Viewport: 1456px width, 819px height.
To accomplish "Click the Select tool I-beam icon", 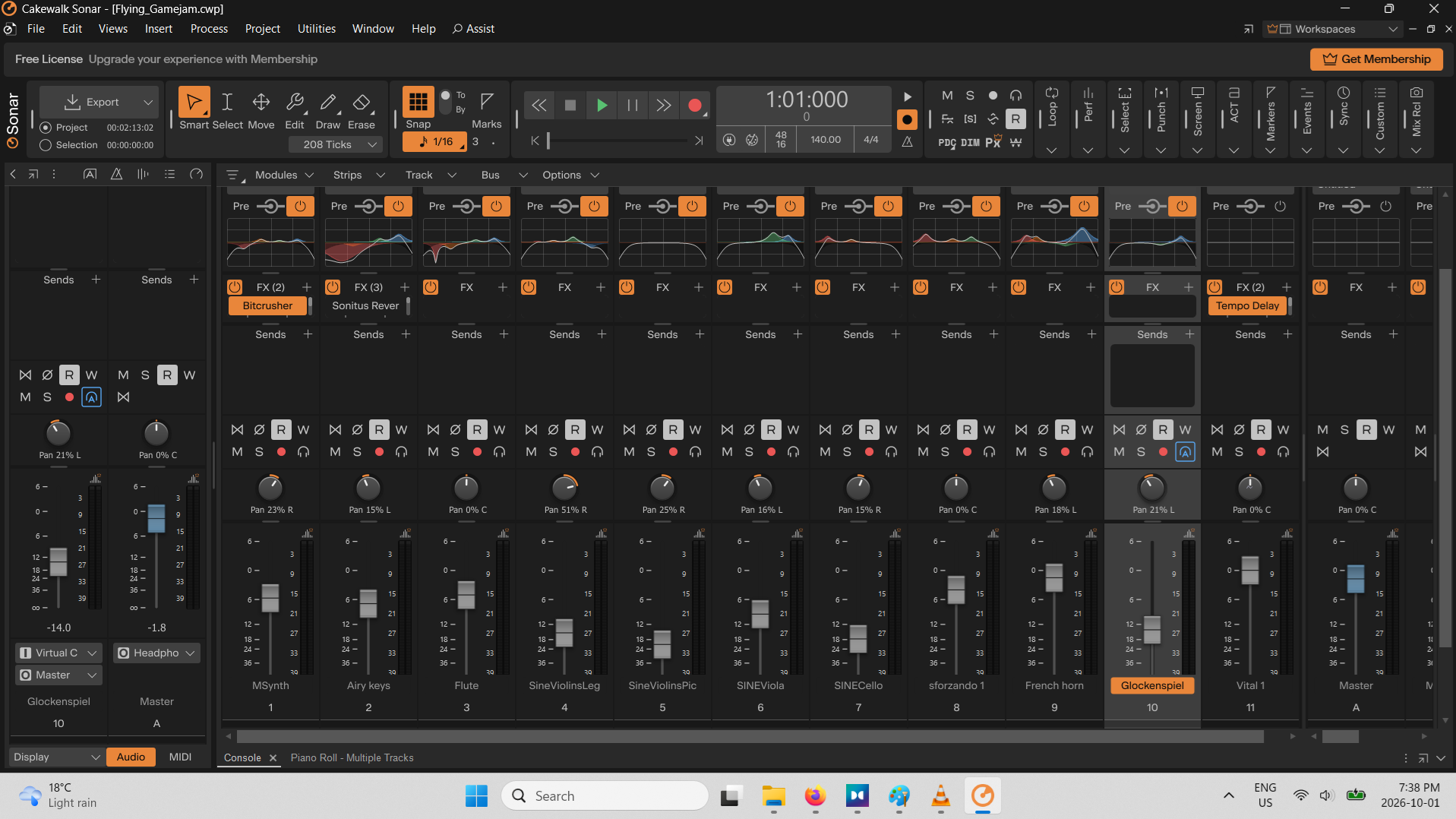I will point(227,103).
